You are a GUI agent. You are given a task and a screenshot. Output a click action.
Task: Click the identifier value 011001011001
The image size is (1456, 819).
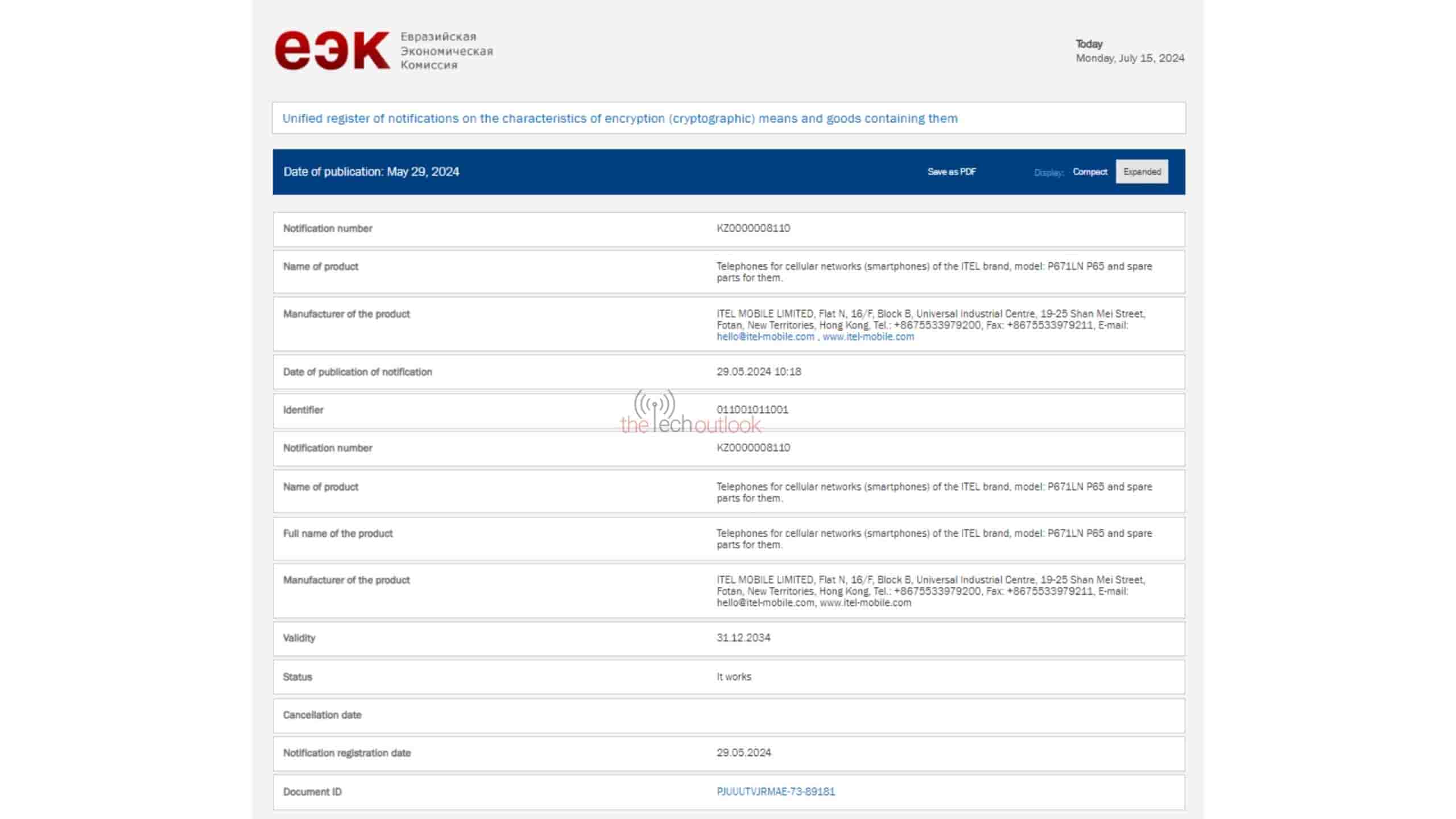[x=752, y=409]
